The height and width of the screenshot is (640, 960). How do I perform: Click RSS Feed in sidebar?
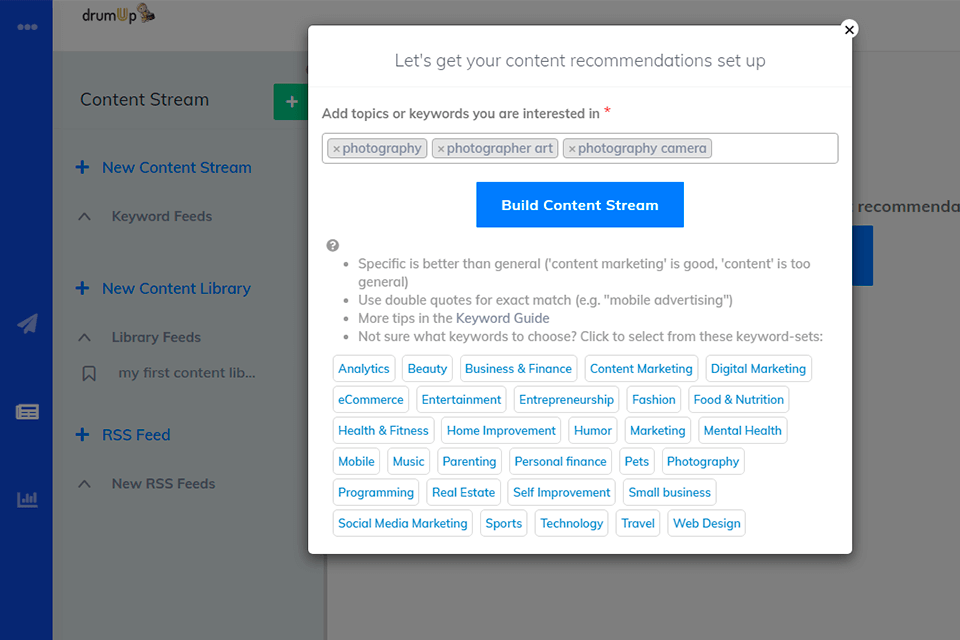point(136,435)
